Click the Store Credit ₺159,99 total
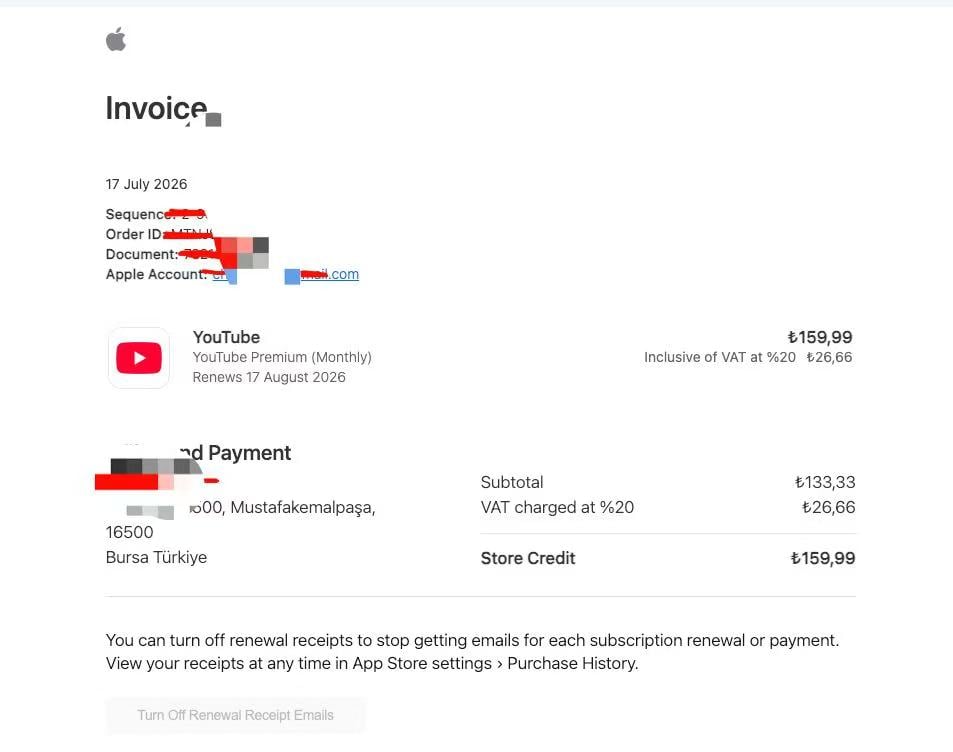 pos(823,558)
